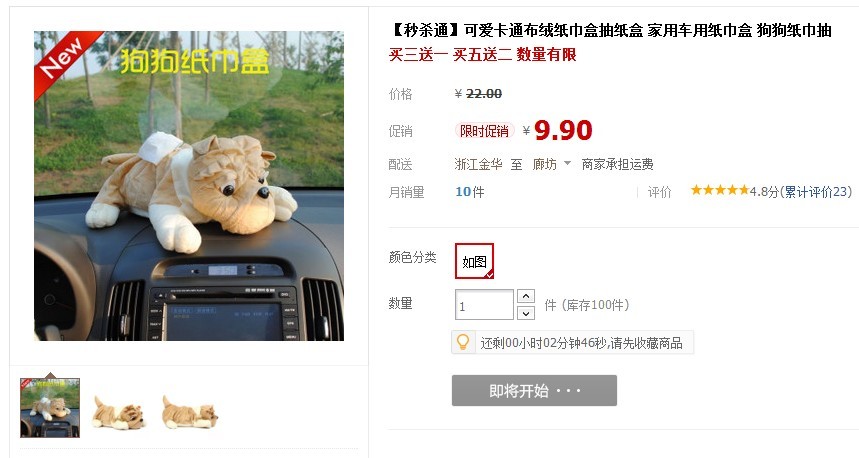Decrease quantity with the down arrow
This screenshot has height=458, width=859.
pos(526,313)
